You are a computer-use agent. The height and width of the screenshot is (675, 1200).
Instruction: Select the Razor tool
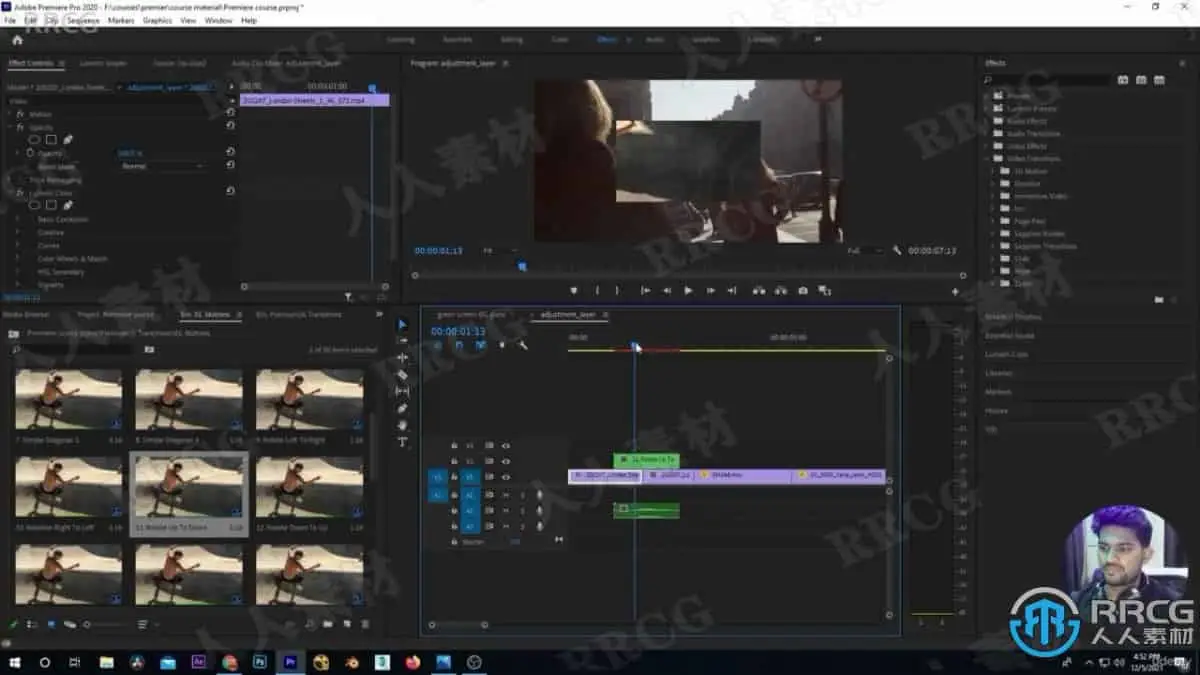(403, 375)
